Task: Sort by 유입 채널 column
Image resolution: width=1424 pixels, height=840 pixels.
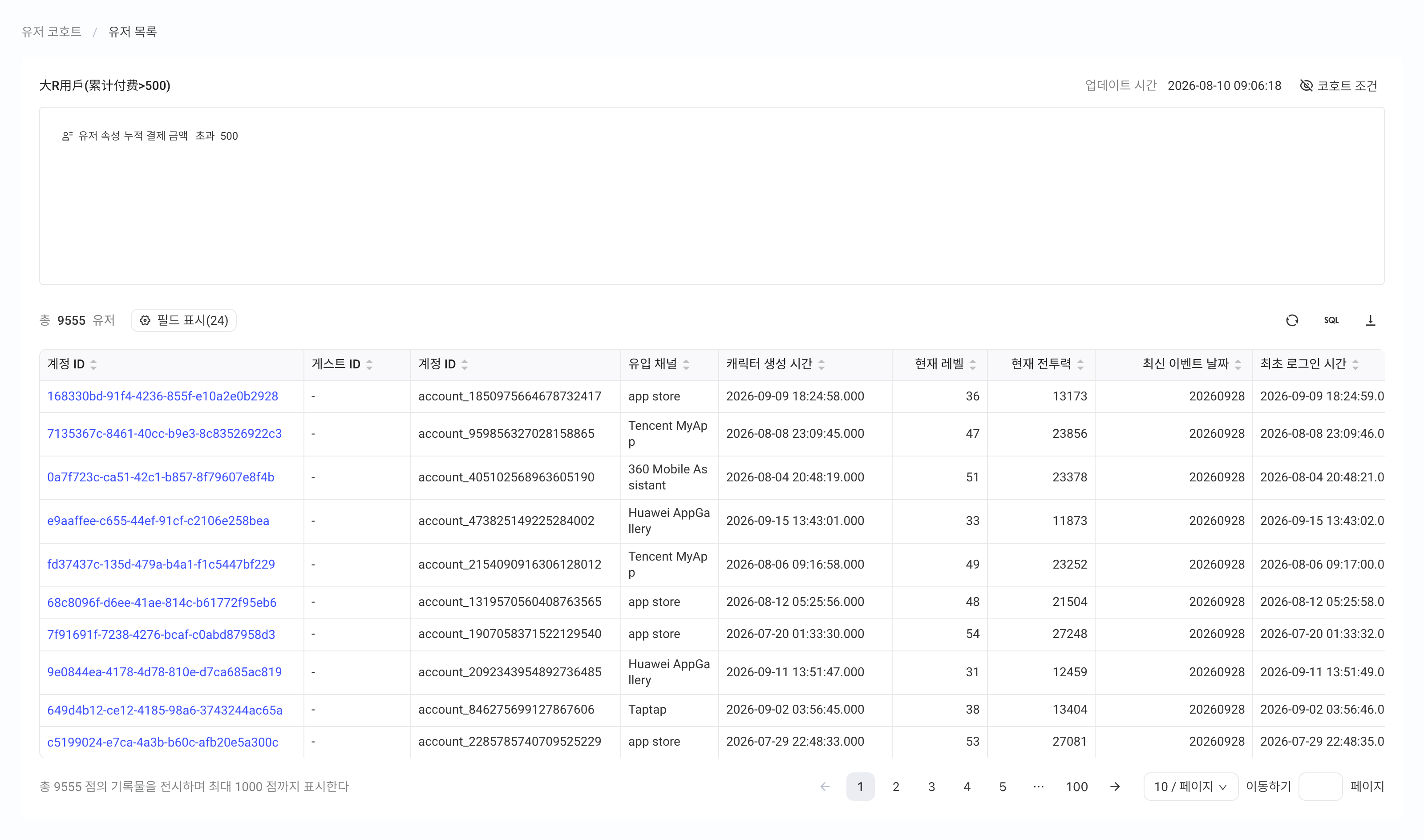Action: pos(686,364)
